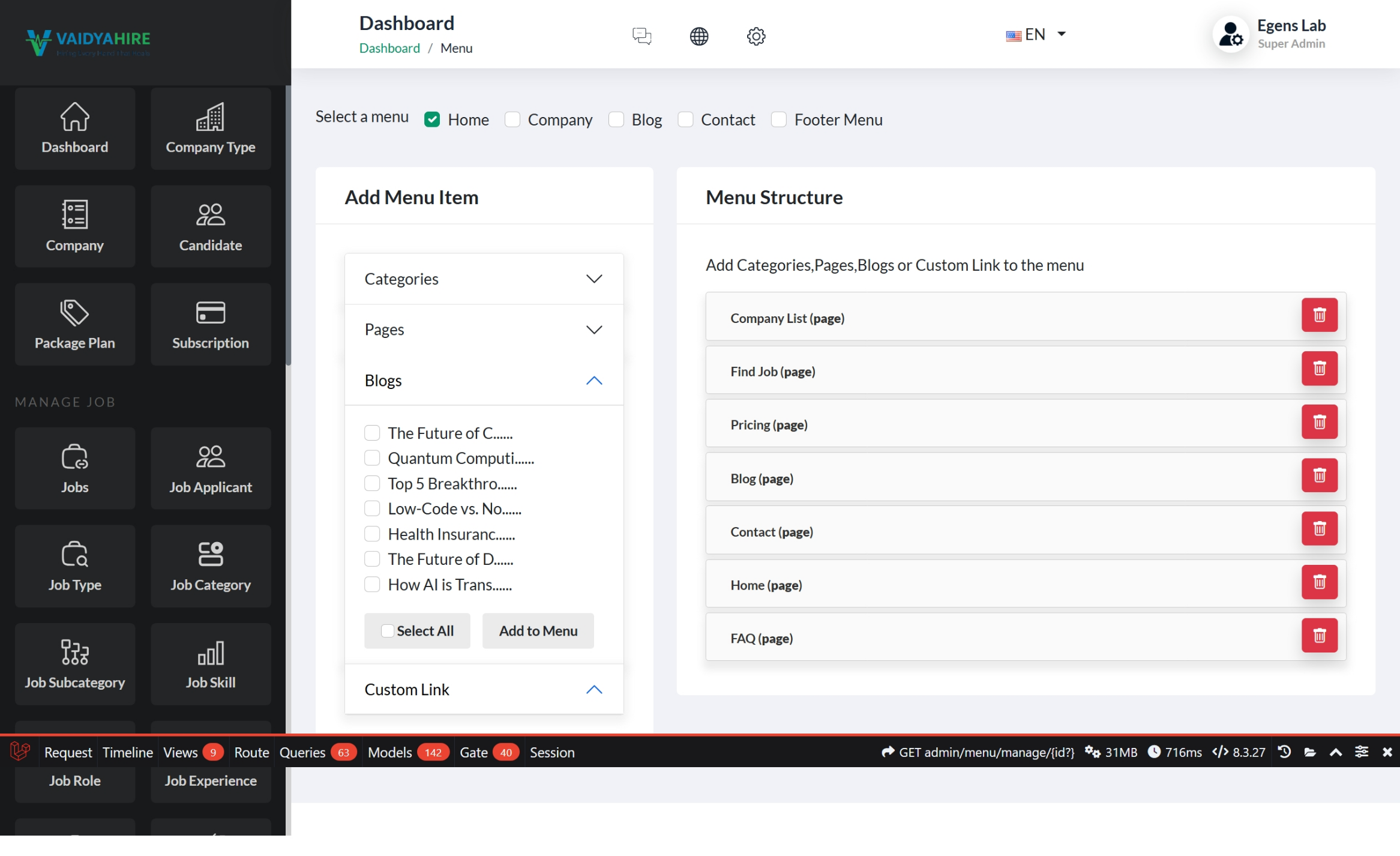Delete the FAQ page menu item

pos(1319,636)
